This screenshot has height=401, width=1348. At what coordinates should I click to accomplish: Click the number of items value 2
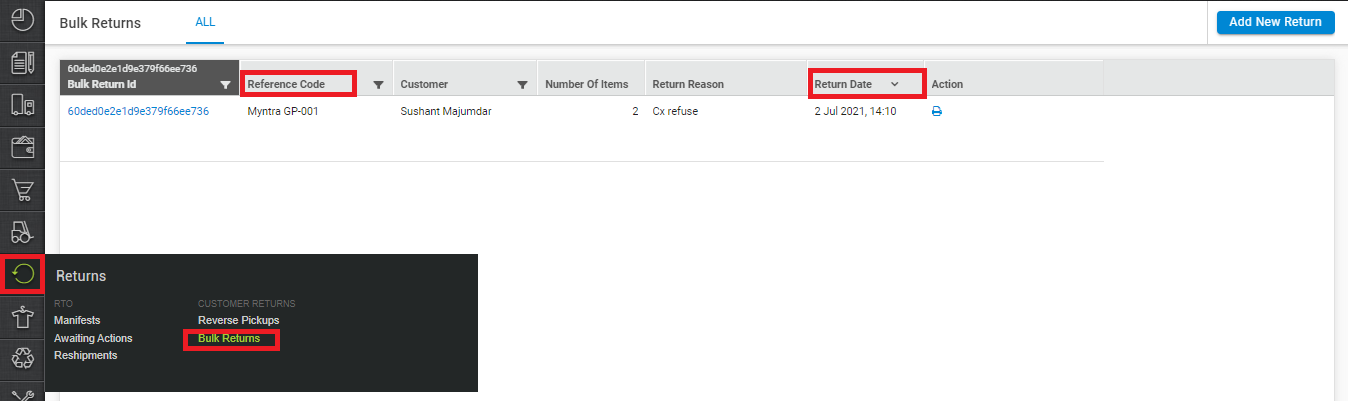(635, 111)
